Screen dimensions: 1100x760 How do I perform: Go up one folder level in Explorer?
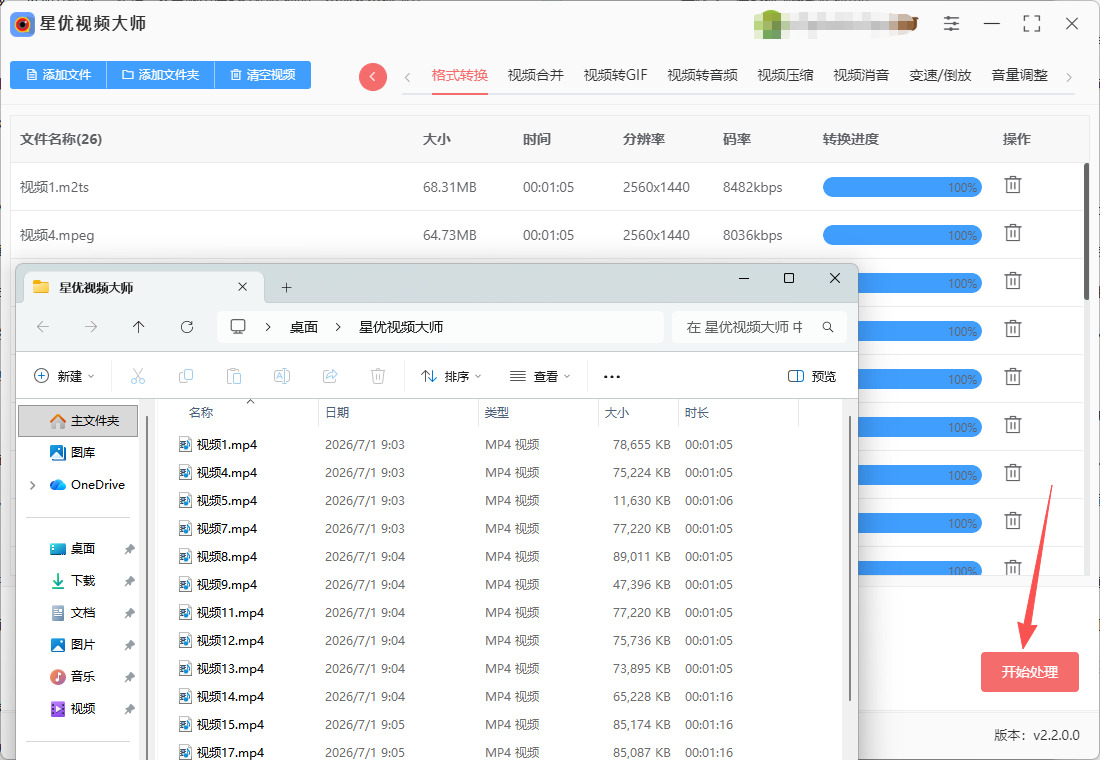(139, 327)
